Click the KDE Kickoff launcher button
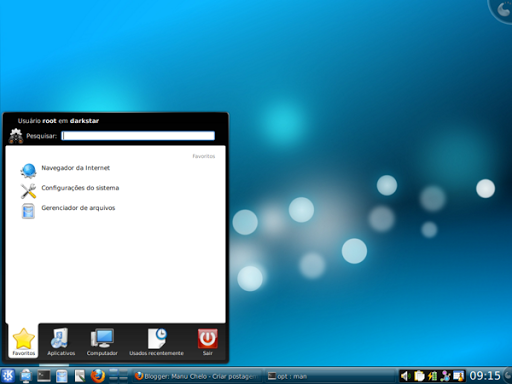 tap(8, 376)
